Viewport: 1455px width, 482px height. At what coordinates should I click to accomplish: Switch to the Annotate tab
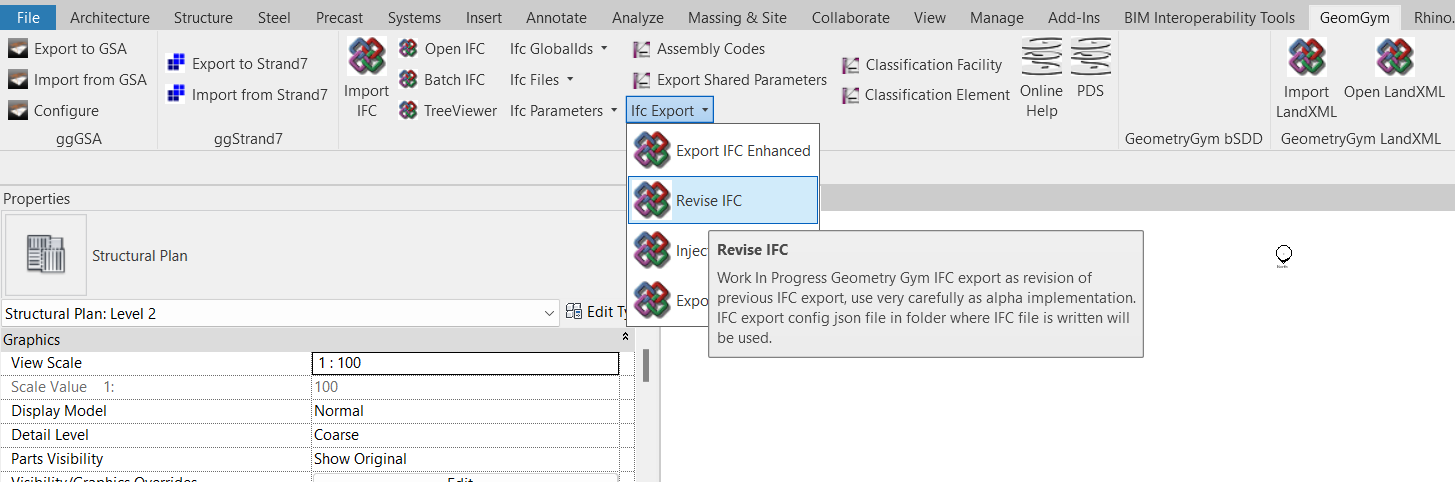pos(556,17)
